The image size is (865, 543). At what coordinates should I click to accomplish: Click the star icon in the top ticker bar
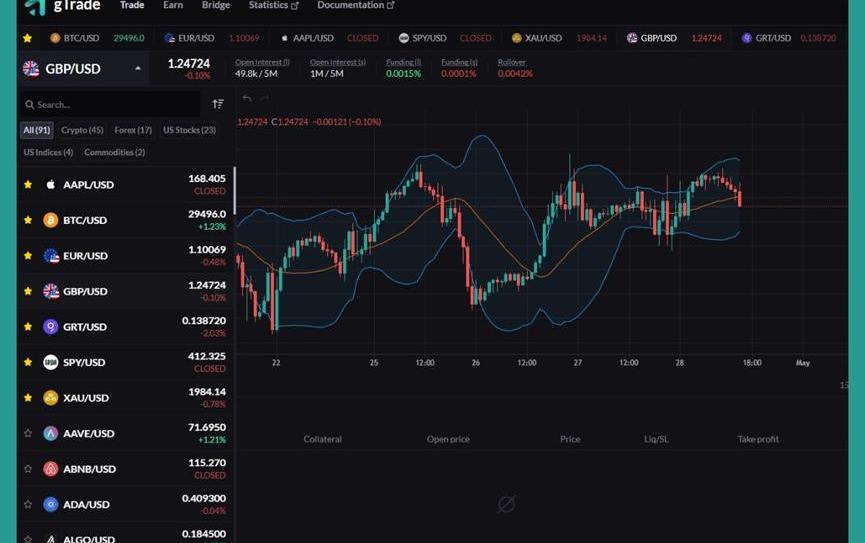point(28,38)
